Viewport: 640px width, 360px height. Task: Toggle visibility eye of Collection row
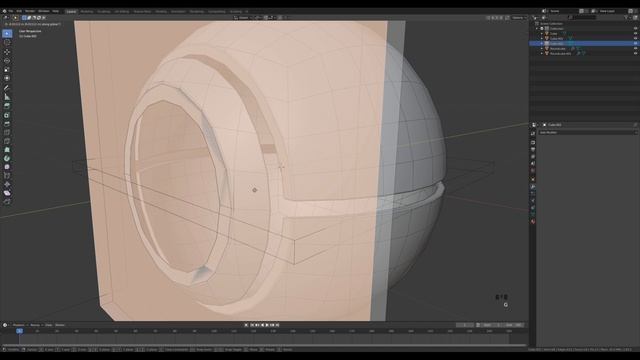tap(636, 29)
